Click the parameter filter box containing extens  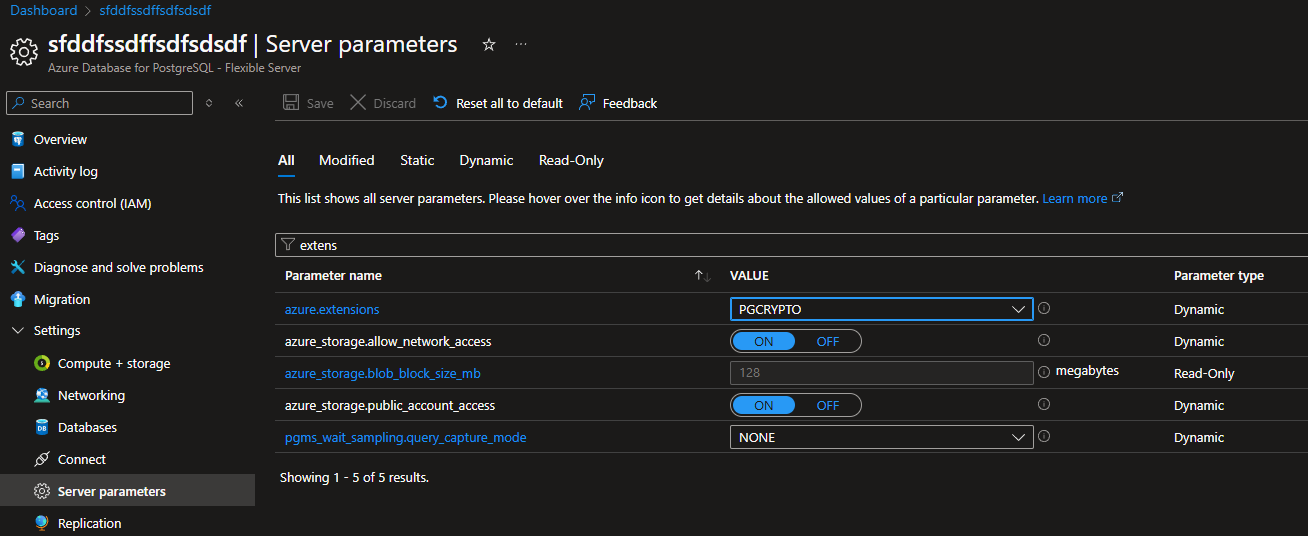tap(791, 244)
